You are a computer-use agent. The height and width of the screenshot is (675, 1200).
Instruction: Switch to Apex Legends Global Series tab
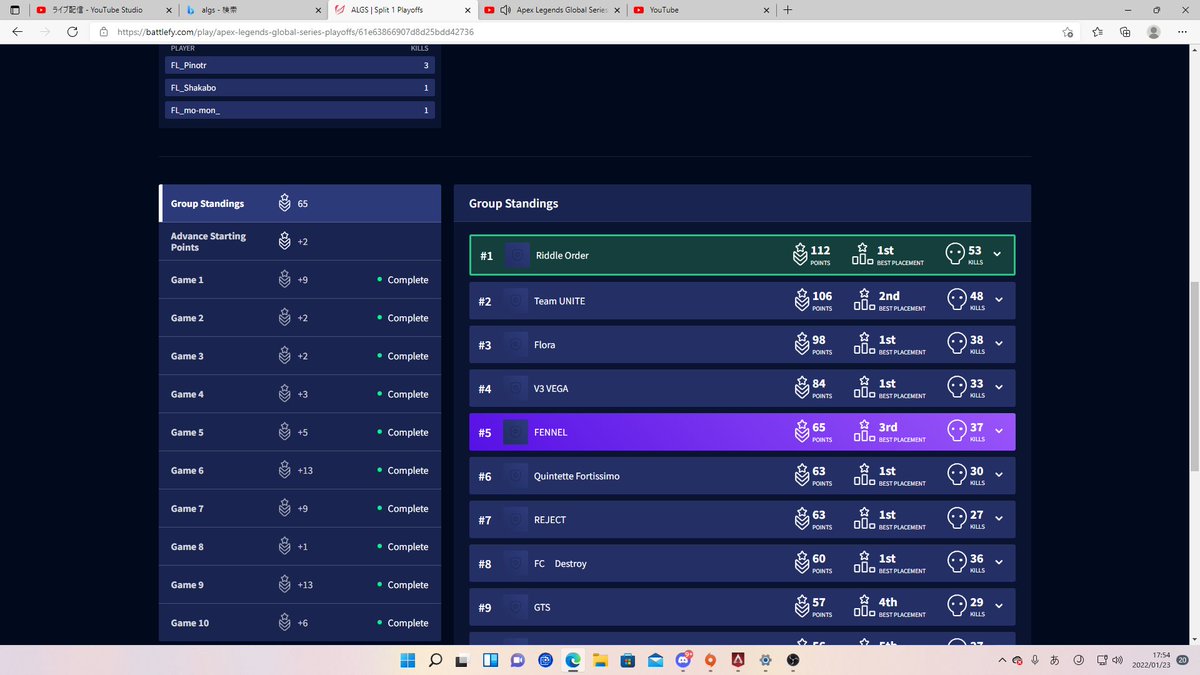coord(550,10)
